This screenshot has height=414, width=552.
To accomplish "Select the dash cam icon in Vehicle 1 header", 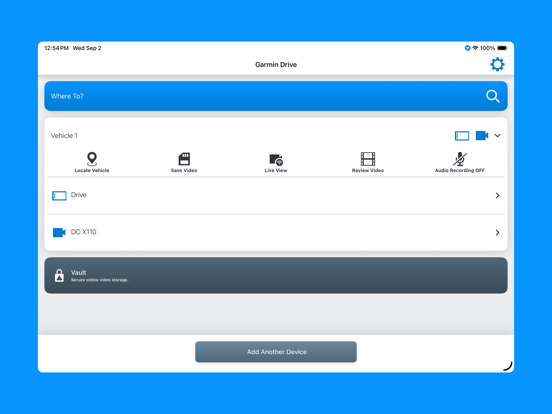I will point(482,136).
